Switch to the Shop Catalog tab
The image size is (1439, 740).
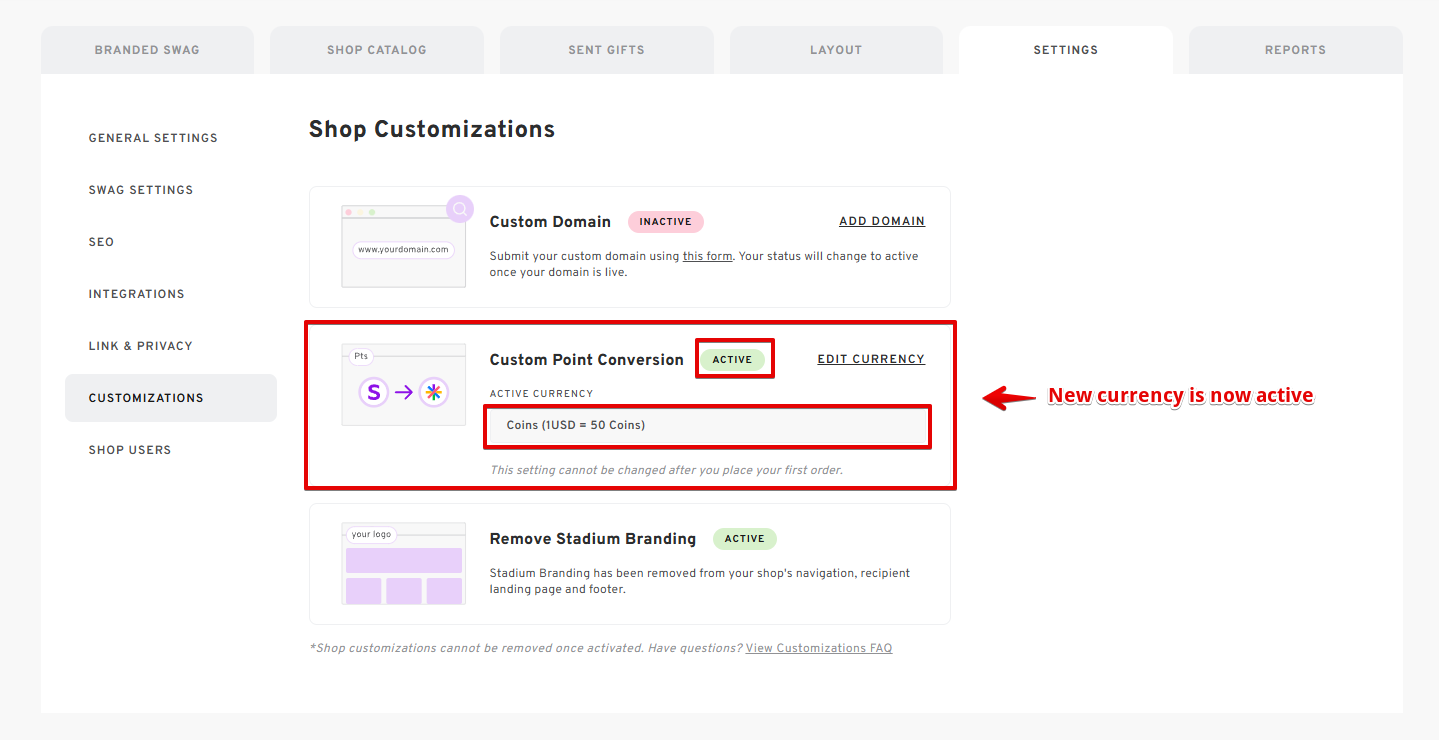(x=377, y=50)
